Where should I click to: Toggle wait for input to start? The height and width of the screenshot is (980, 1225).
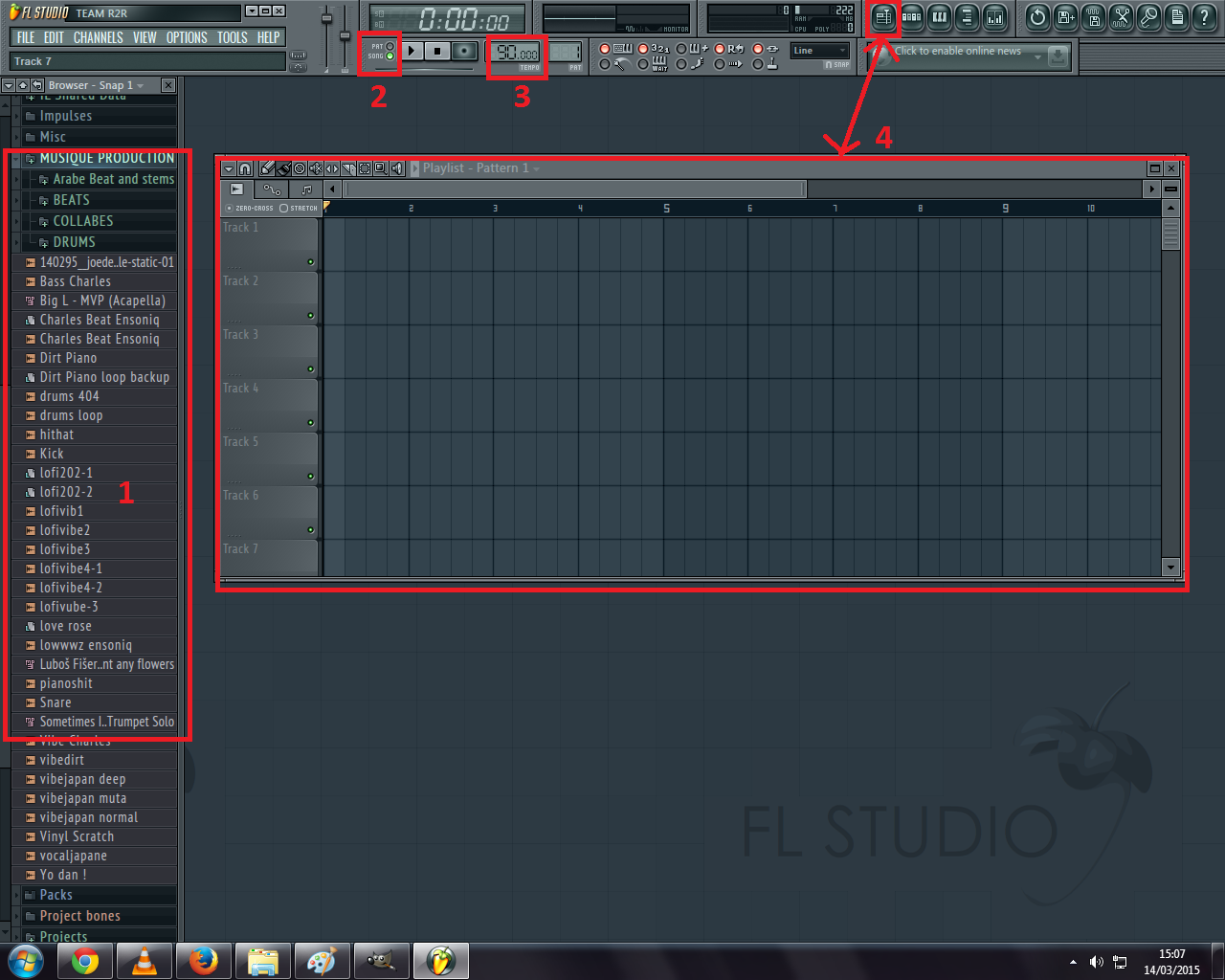click(x=643, y=64)
